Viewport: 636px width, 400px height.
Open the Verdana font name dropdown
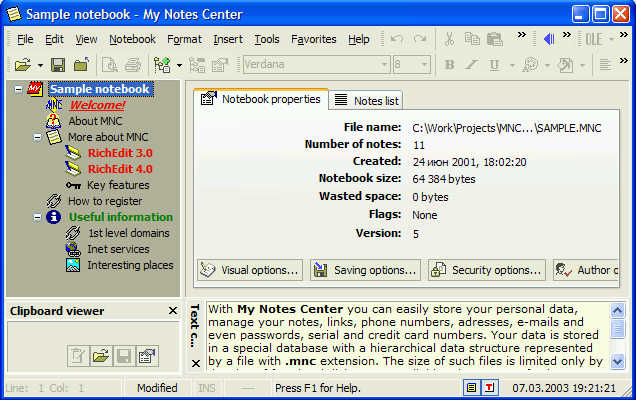(x=383, y=65)
